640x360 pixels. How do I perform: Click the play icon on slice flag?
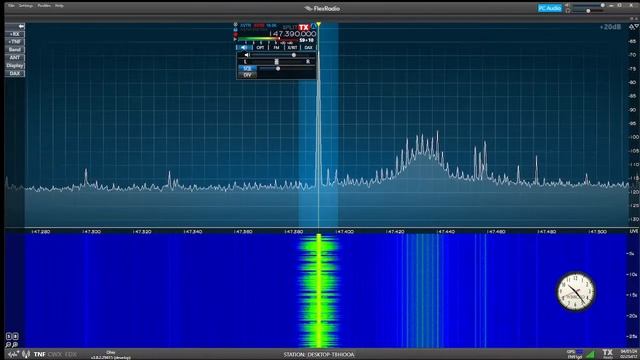click(x=236, y=39)
